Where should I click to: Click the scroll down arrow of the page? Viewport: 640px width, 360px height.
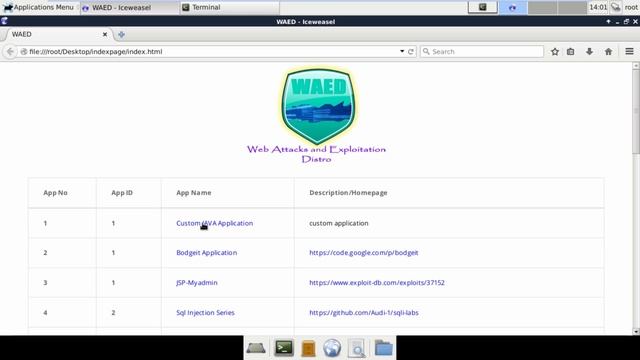(636, 332)
